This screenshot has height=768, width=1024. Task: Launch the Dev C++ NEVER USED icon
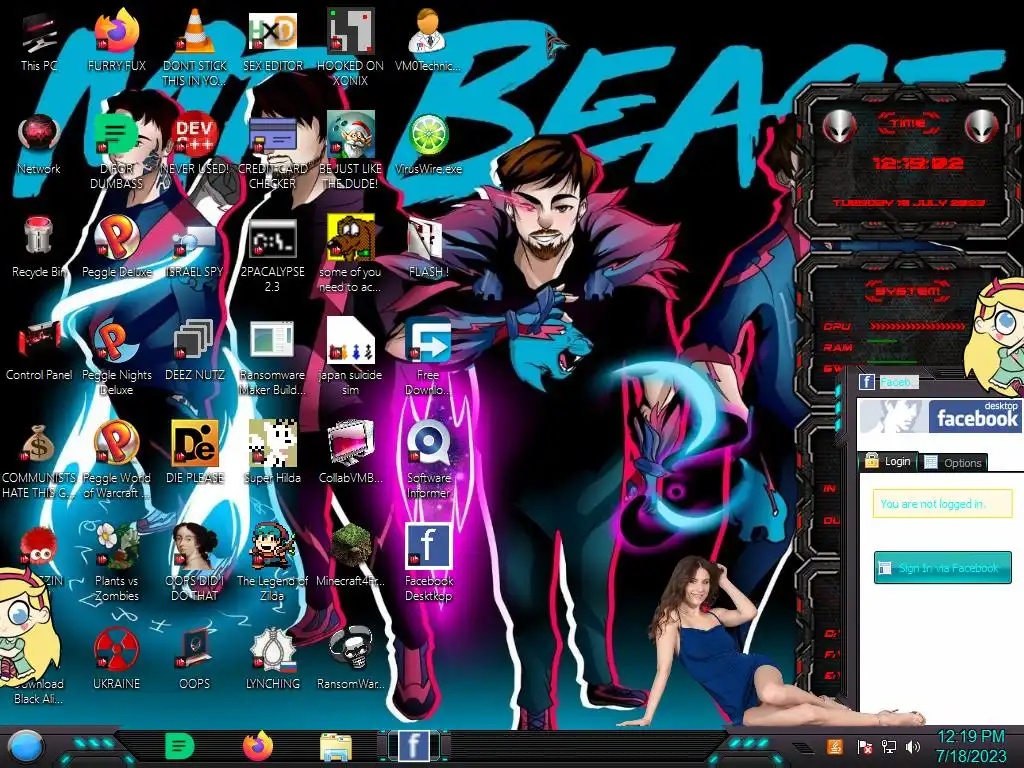[x=195, y=135]
